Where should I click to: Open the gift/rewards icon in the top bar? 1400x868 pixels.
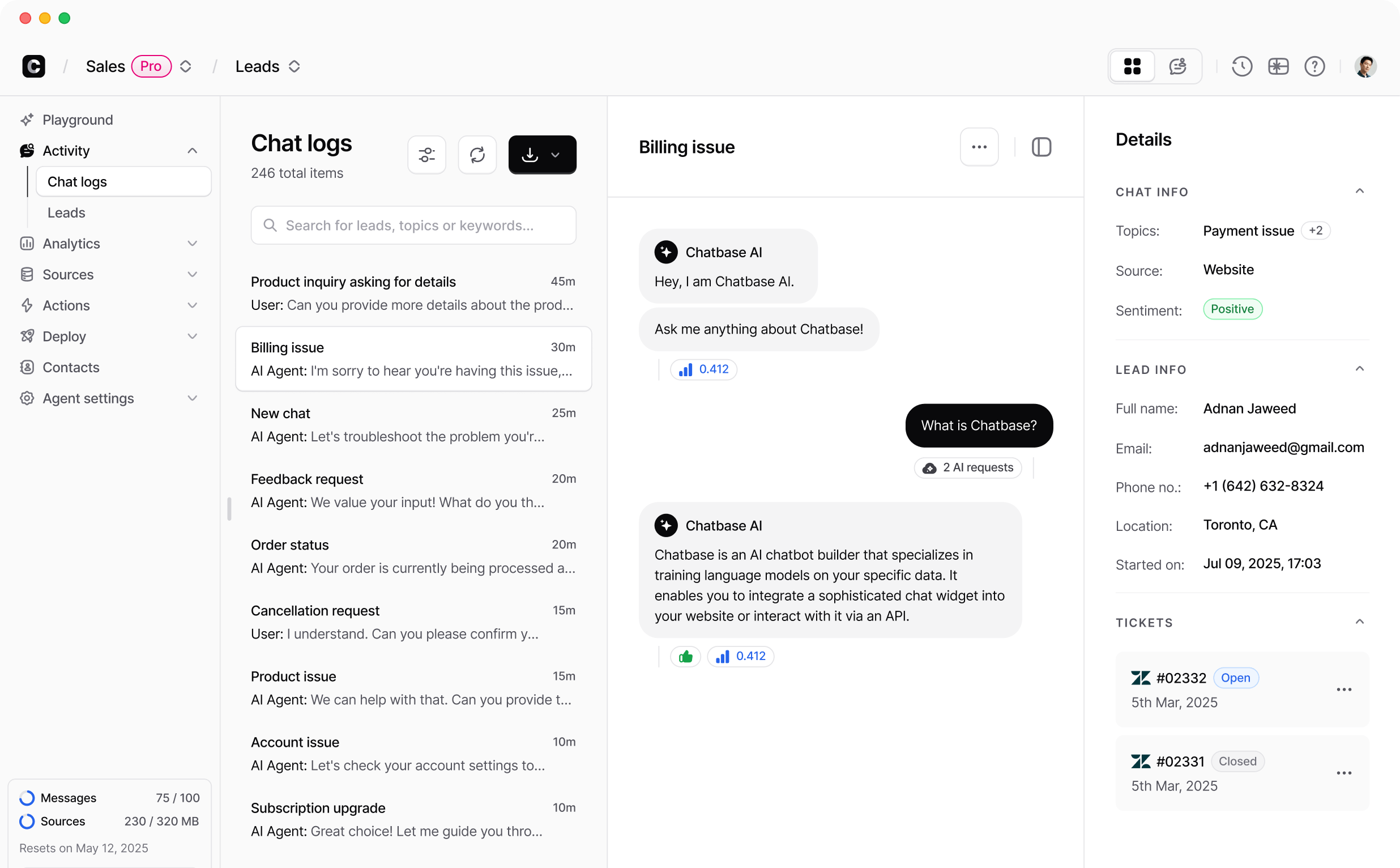(x=1278, y=66)
